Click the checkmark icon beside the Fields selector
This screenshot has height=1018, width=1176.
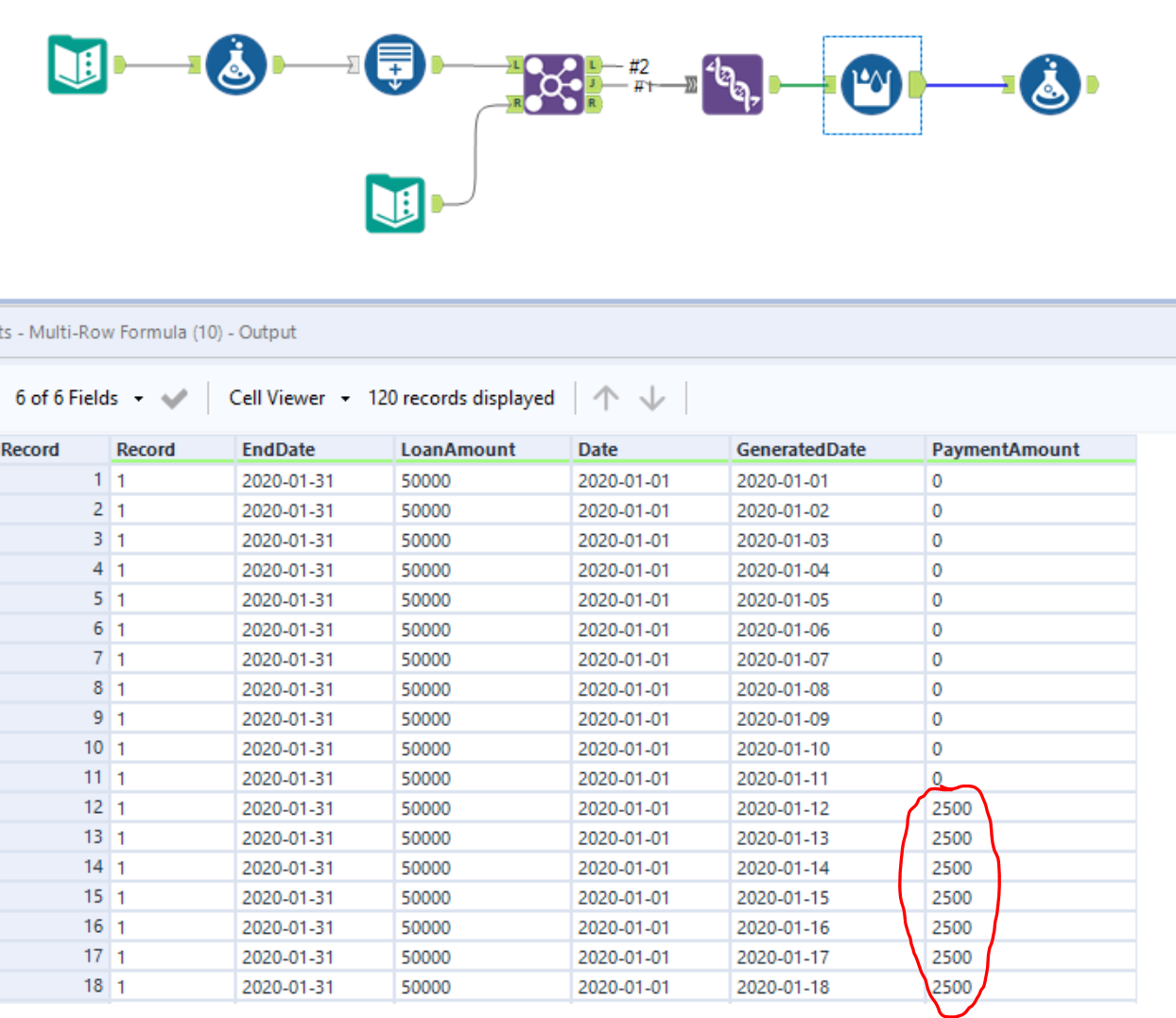tap(174, 399)
